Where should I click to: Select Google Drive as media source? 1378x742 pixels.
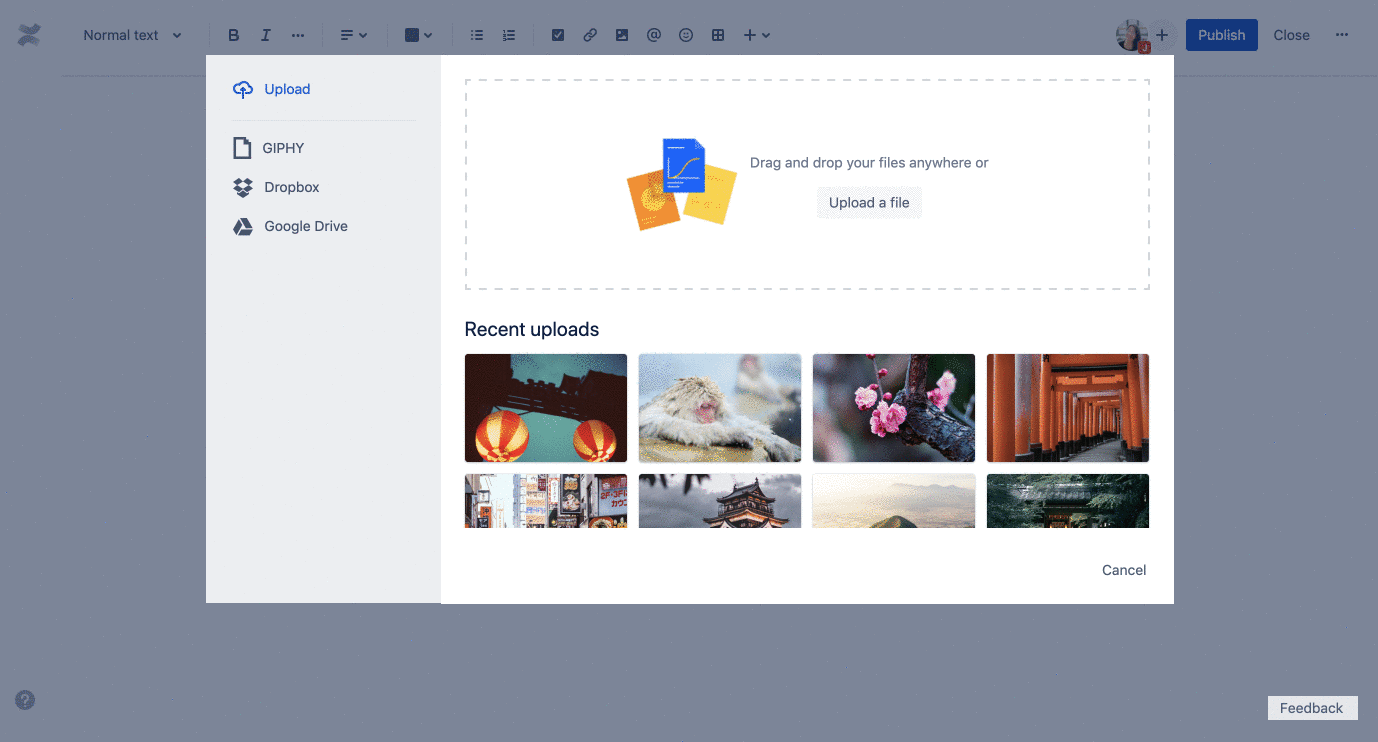click(x=290, y=226)
